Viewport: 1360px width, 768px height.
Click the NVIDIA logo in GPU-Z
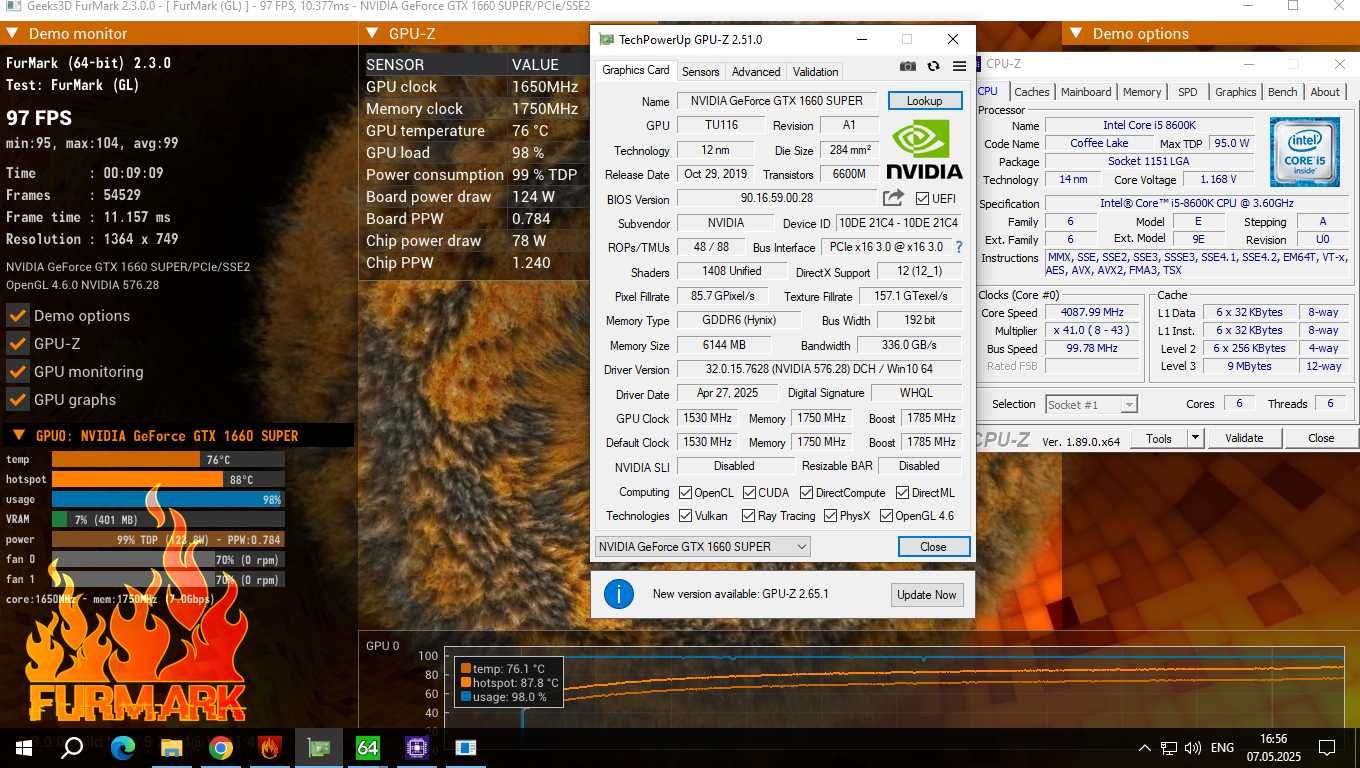click(x=924, y=150)
